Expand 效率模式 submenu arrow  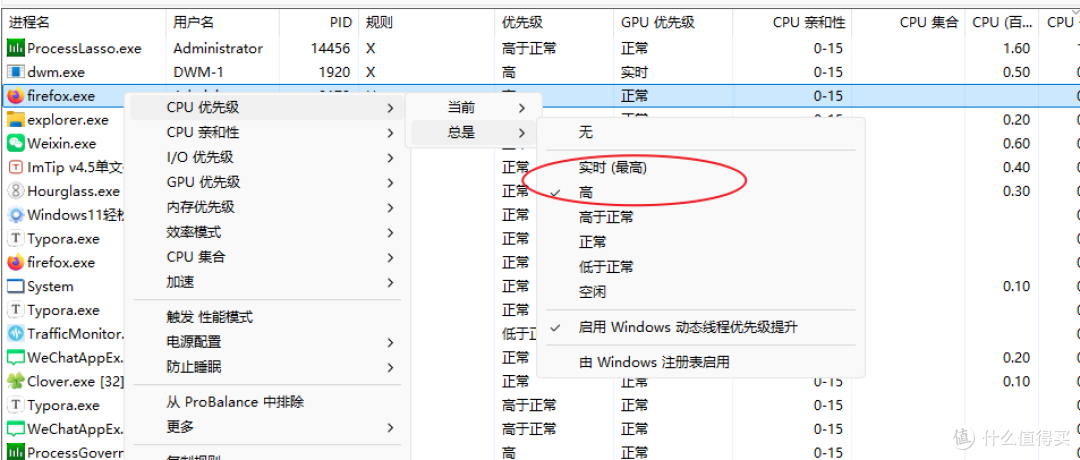click(391, 233)
